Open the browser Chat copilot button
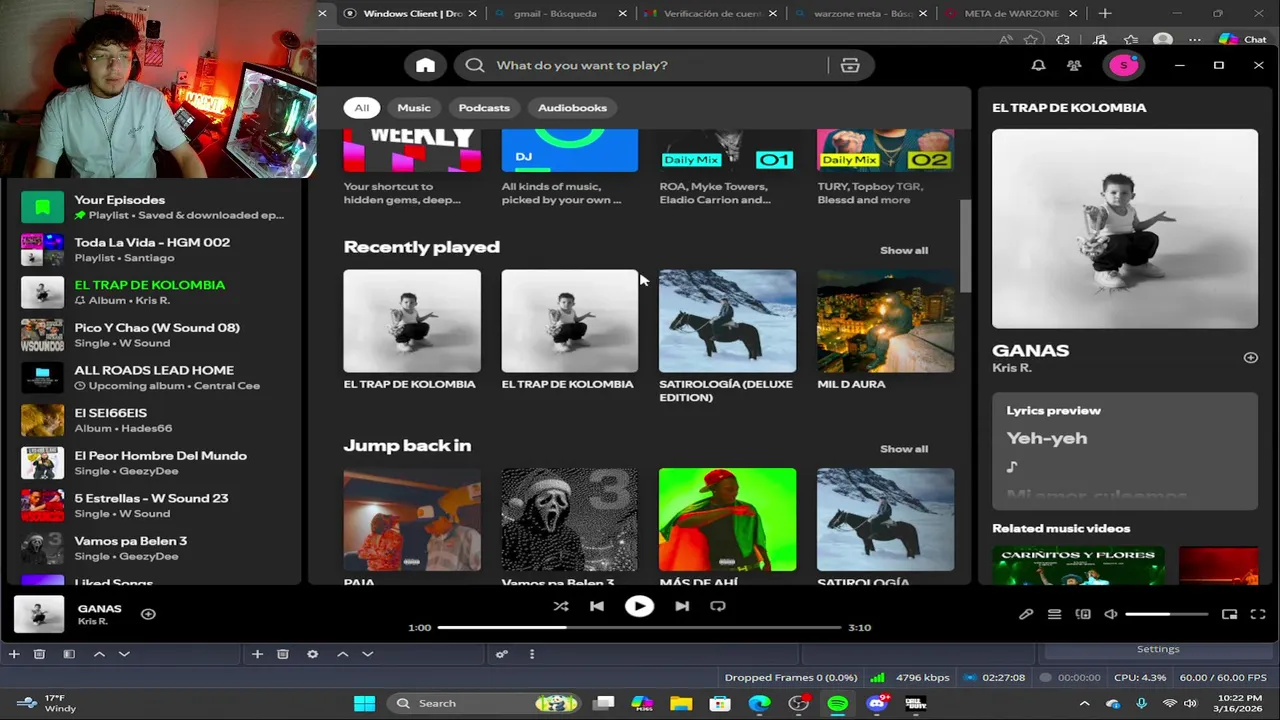This screenshot has width=1280, height=720. click(x=1243, y=40)
